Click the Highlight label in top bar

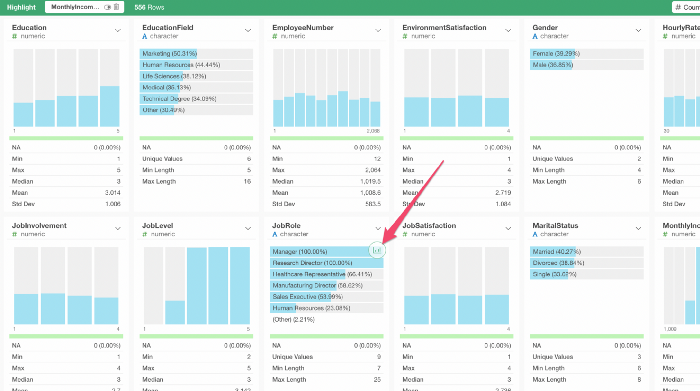21,7
